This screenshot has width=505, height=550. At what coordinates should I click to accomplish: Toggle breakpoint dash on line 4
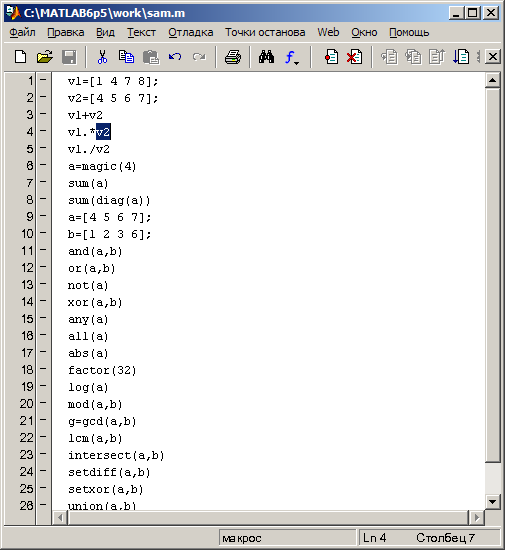pos(43,131)
